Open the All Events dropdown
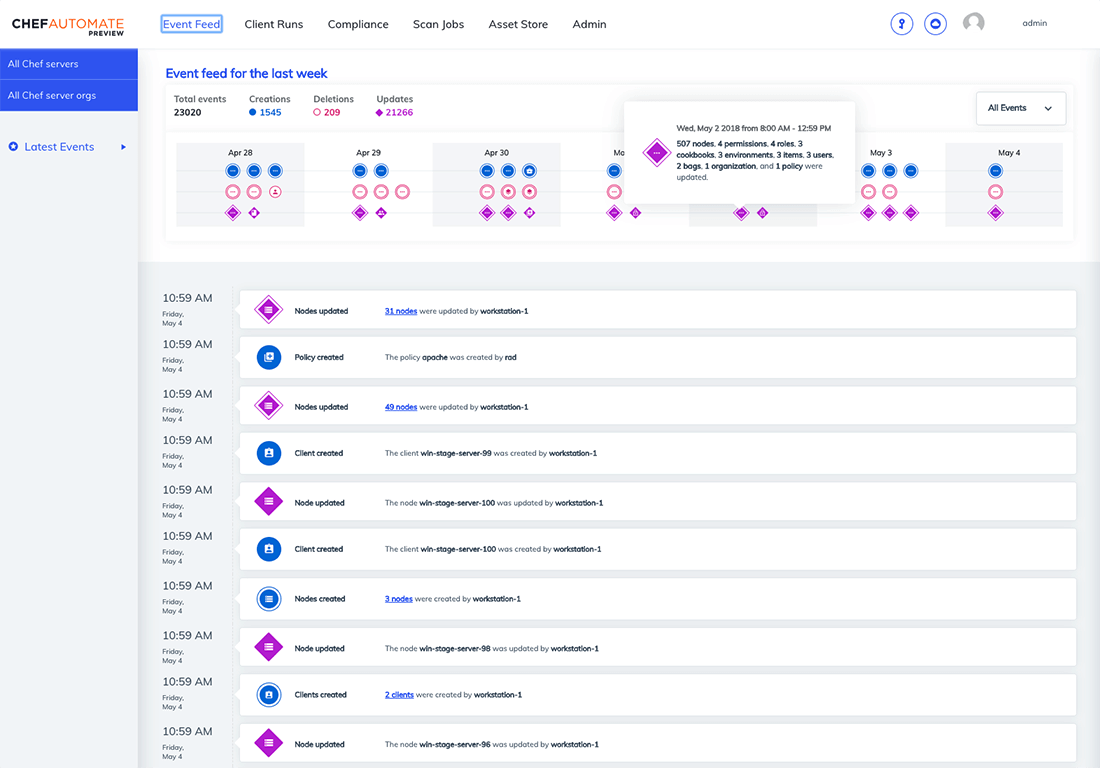The height and width of the screenshot is (768, 1100). click(1020, 108)
